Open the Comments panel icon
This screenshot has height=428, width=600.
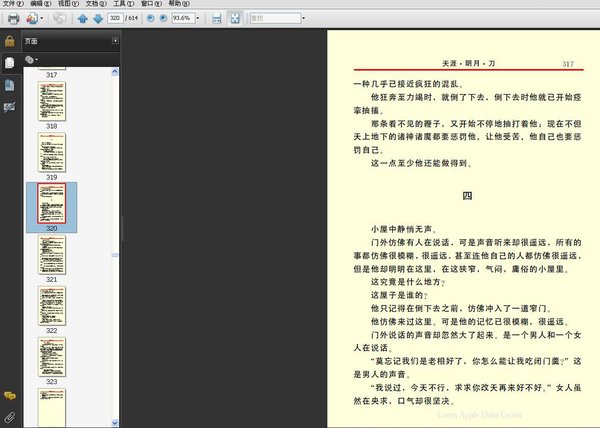[10, 396]
